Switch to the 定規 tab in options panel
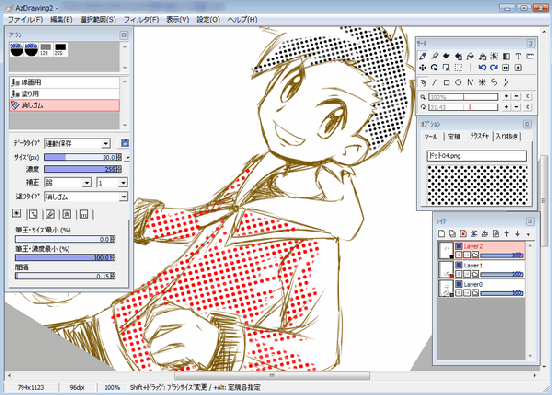Viewport: 552px width, 395px height. click(454, 137)
